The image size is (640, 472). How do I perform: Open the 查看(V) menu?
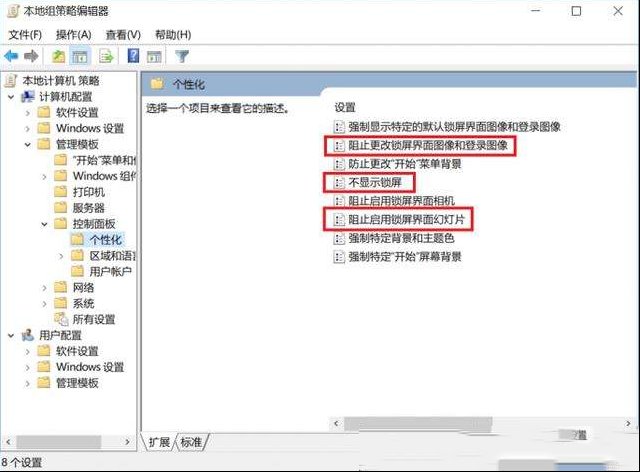[123, 35]
